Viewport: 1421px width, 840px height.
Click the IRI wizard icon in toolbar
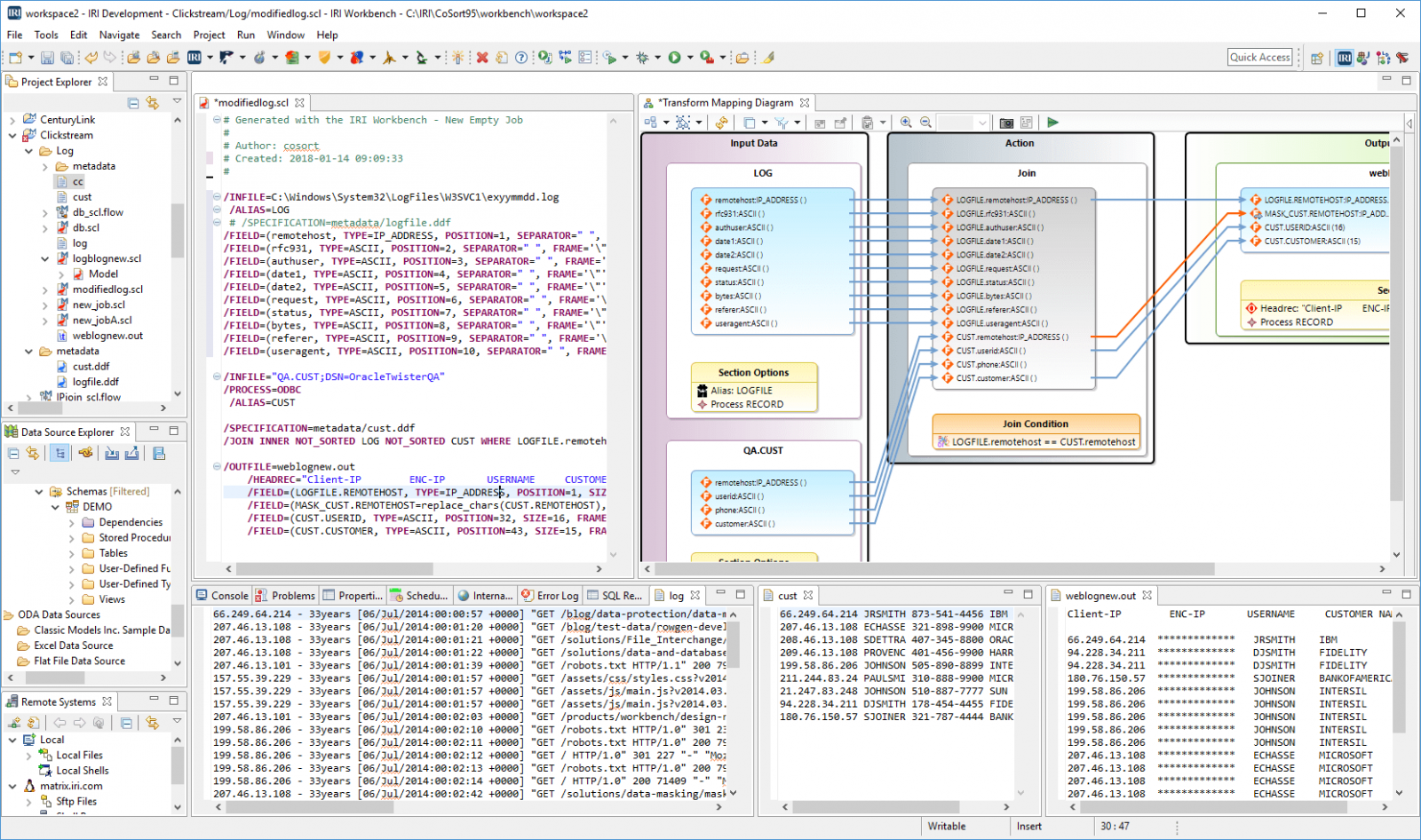(x=194, y=58)
